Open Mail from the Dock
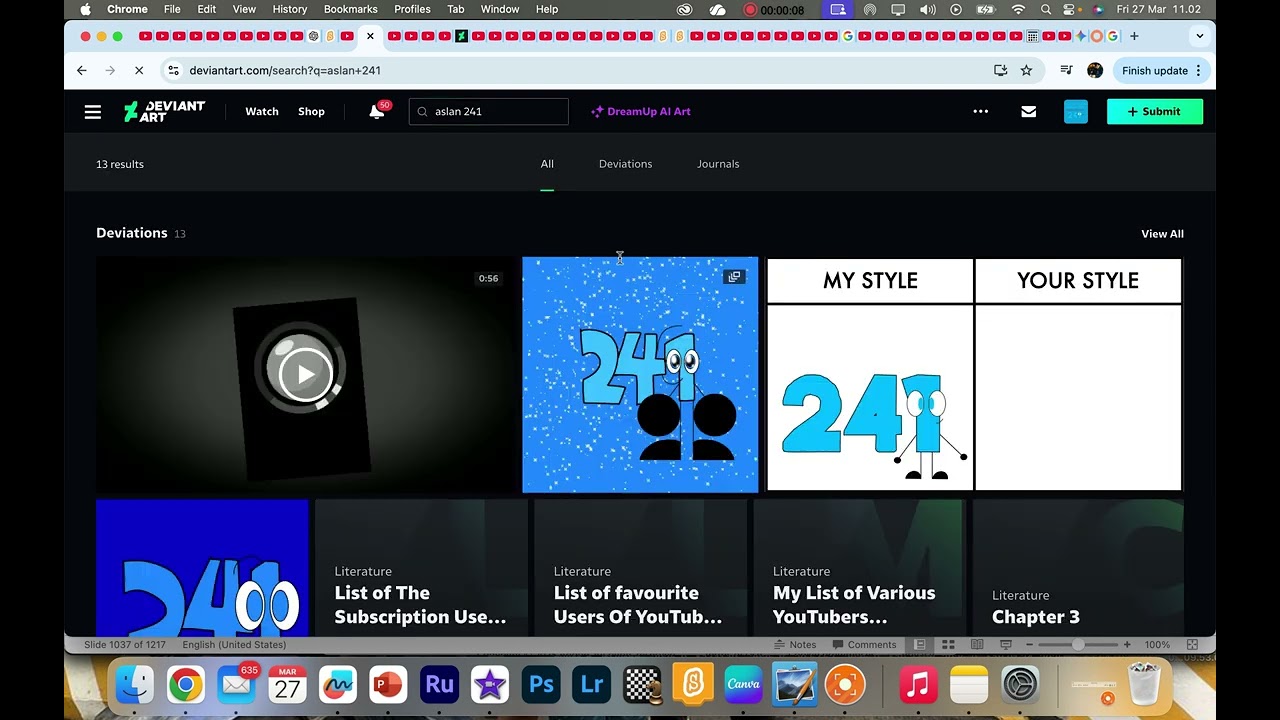This screenshot has width=1280, height=720. pyautogui.click(x=236, y=685)
